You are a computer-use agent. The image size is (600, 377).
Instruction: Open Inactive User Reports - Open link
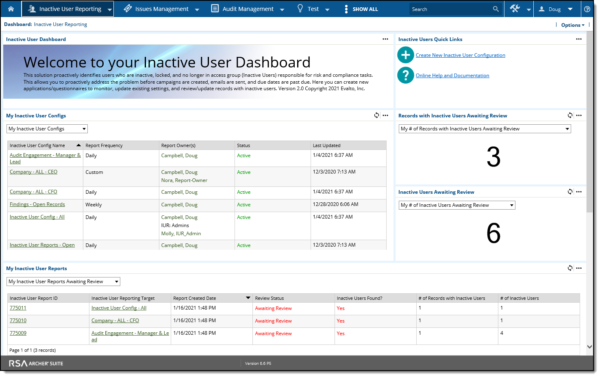(x=42, y=245)
